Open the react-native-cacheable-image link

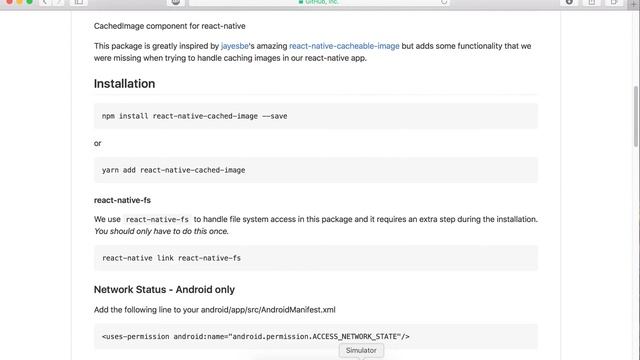coord(344,46)
